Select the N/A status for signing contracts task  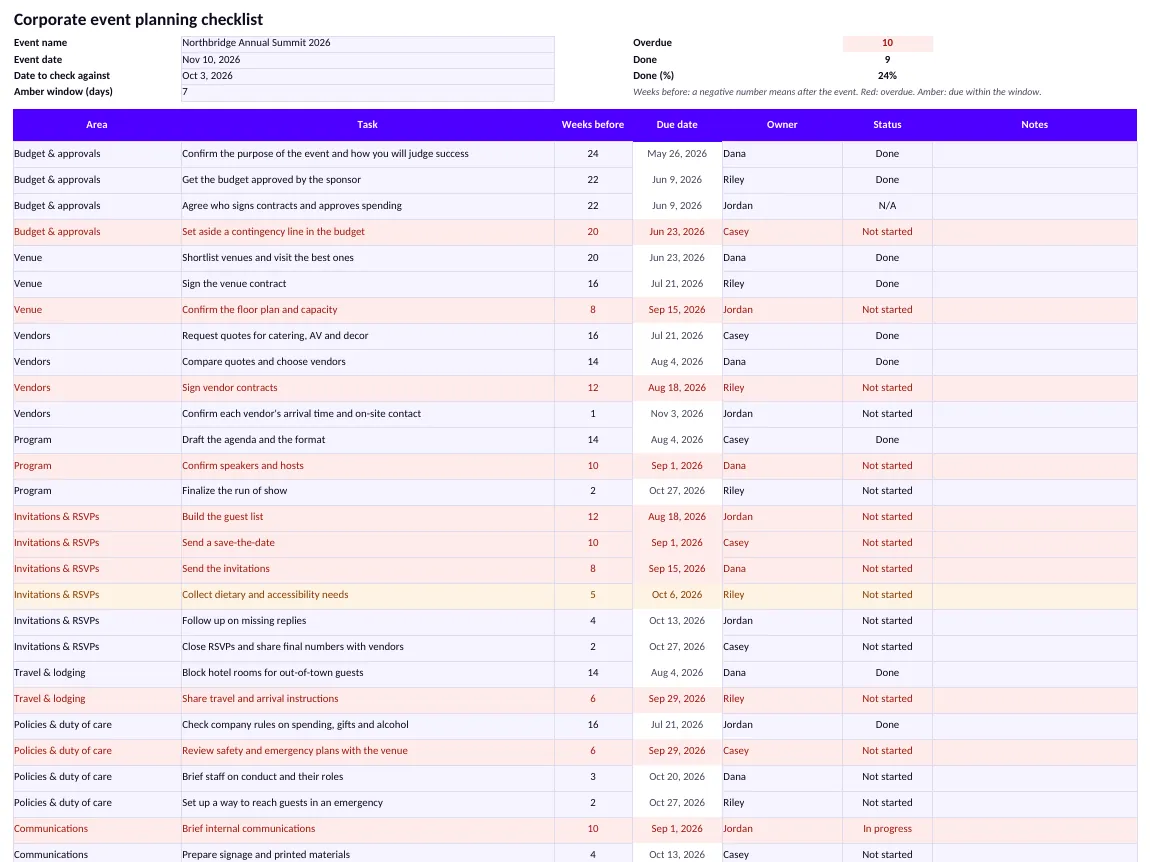[x=887, y=206]
